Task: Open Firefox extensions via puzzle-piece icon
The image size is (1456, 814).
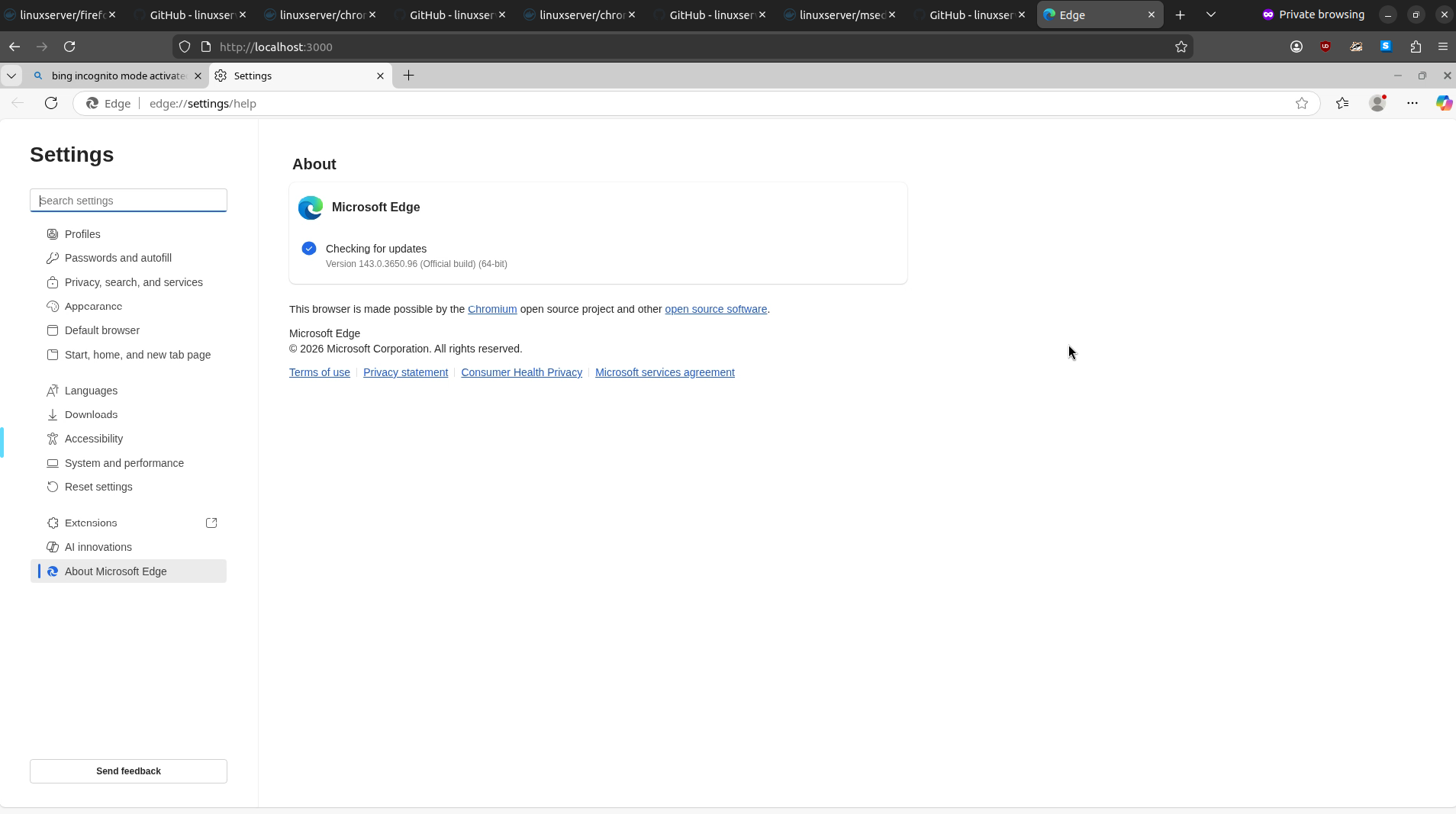Action: (x=1416, y=47)
